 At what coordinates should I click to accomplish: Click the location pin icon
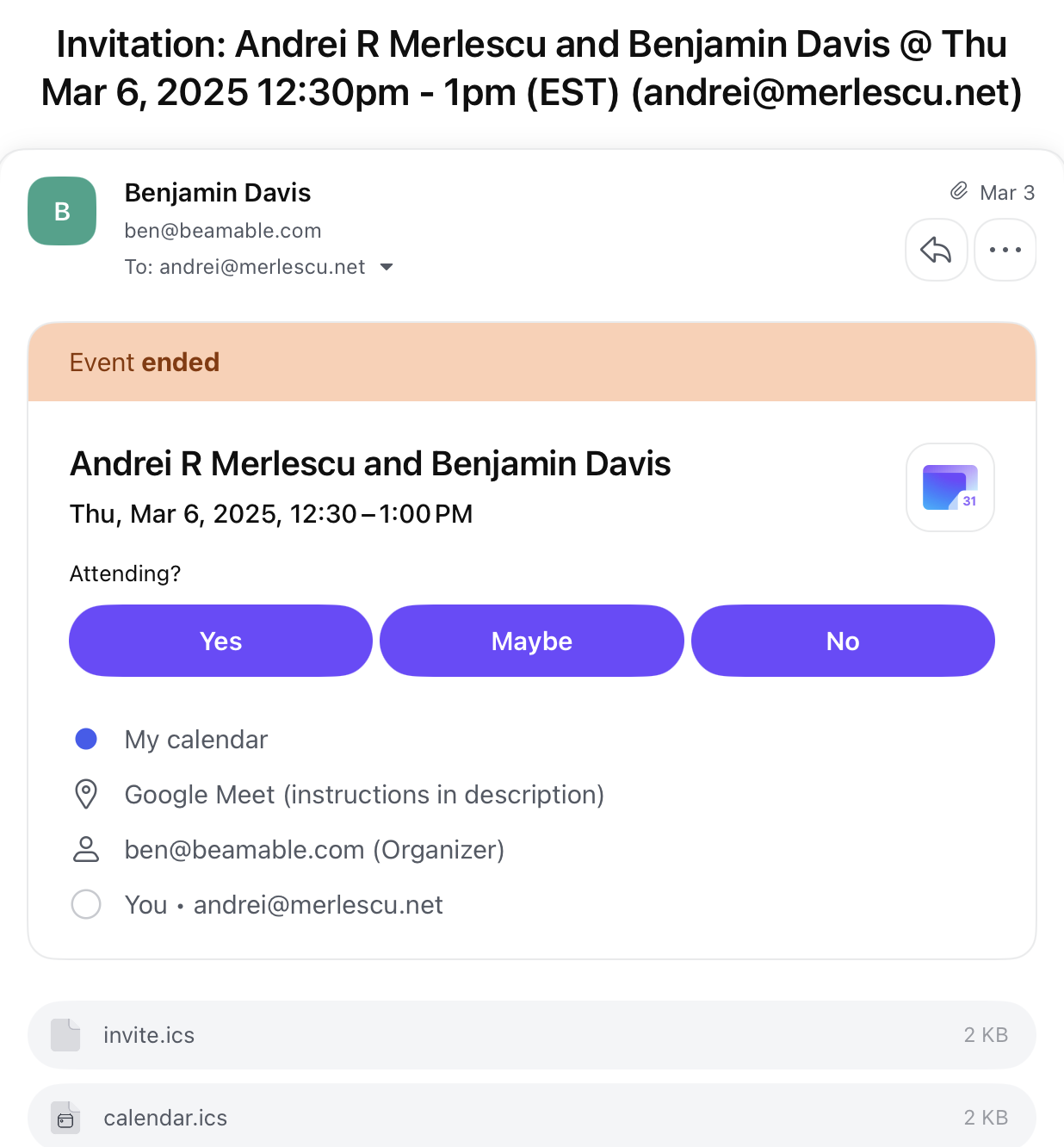pyautogui.click(x=86, y=794)
